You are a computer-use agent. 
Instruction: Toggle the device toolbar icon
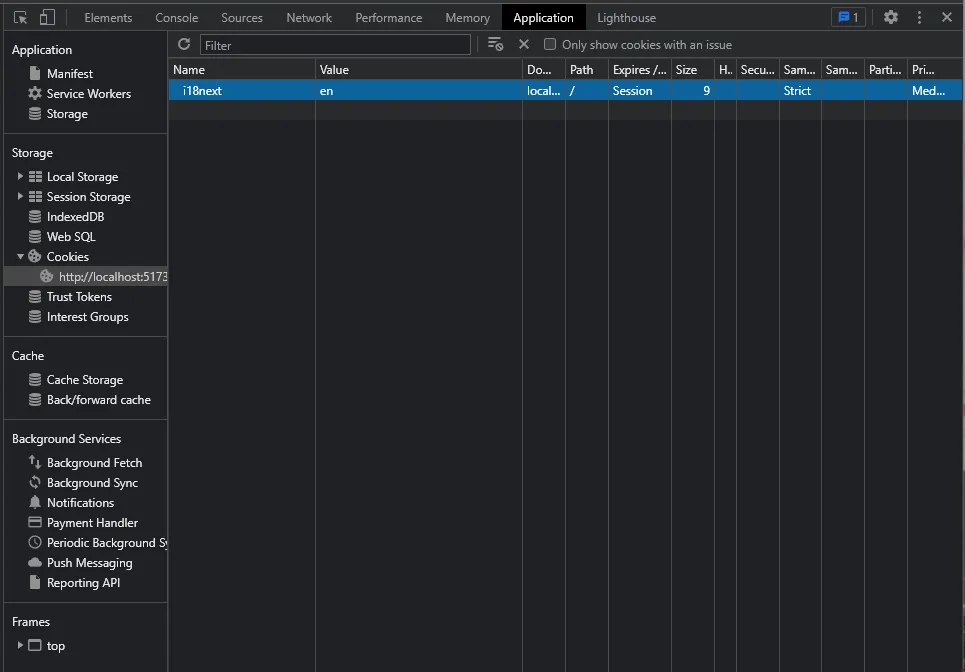click(x=47, y=18)
